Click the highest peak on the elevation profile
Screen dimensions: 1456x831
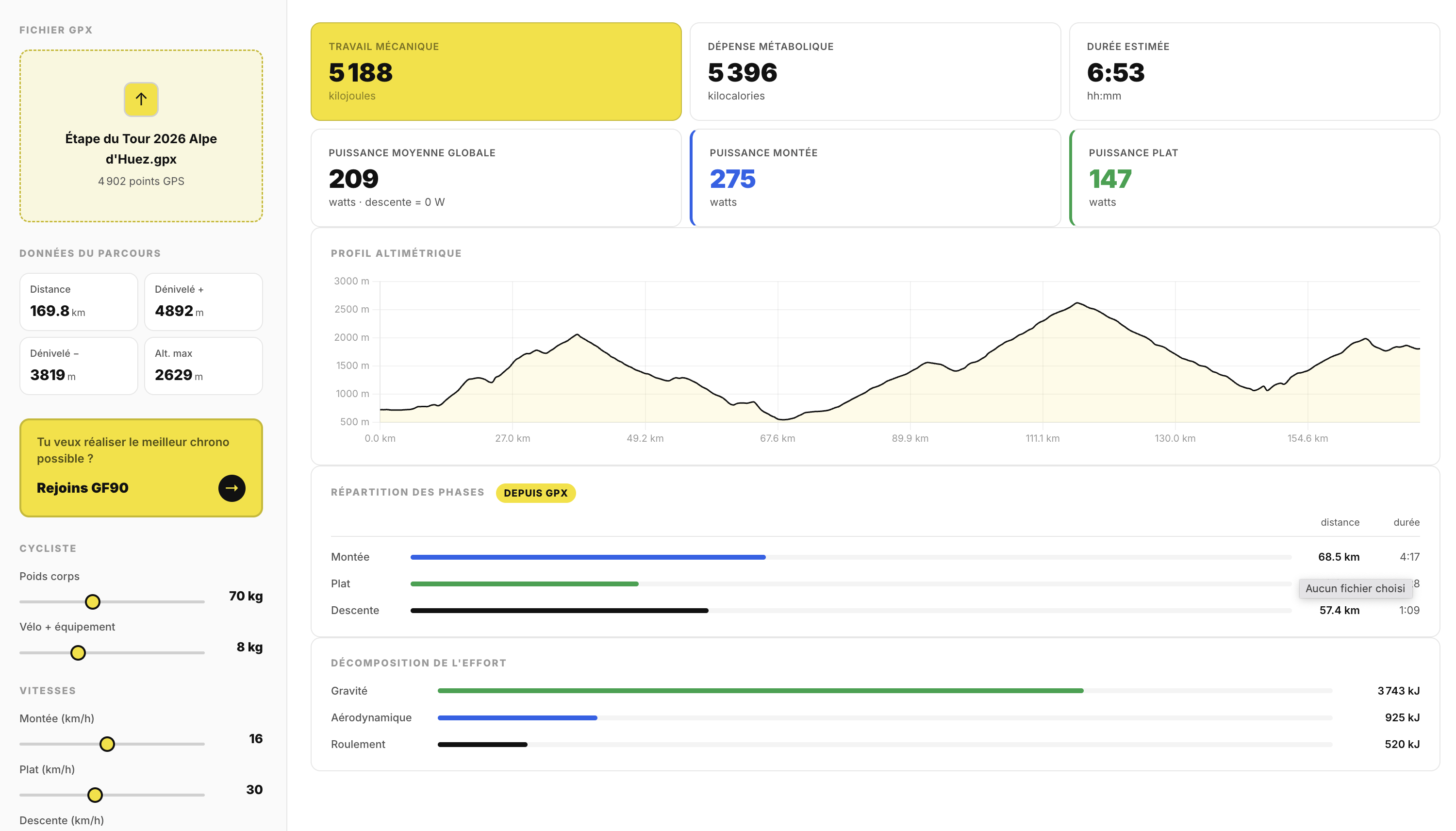[x=1076, y=303]
